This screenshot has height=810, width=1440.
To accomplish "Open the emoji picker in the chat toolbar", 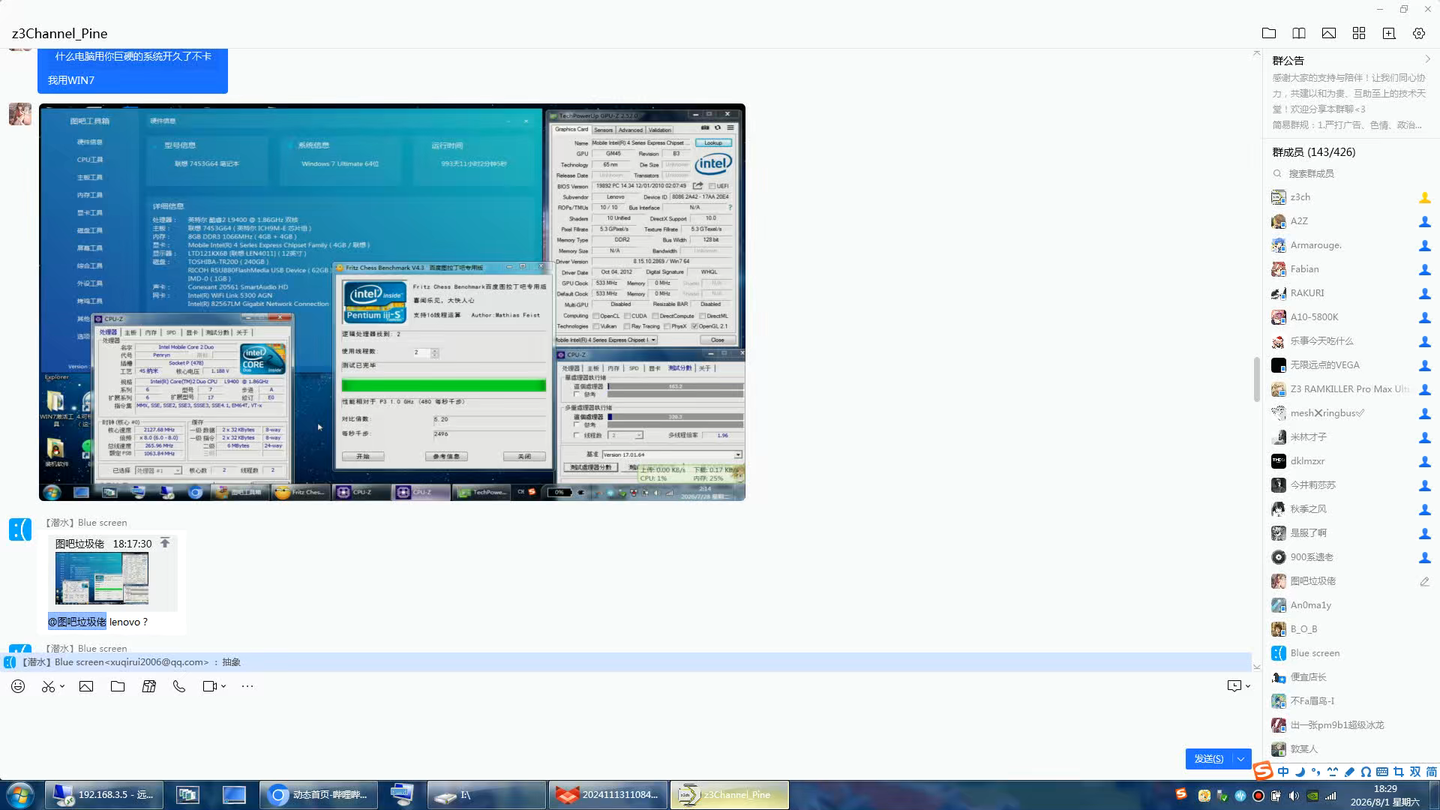I will coord(18,686).
